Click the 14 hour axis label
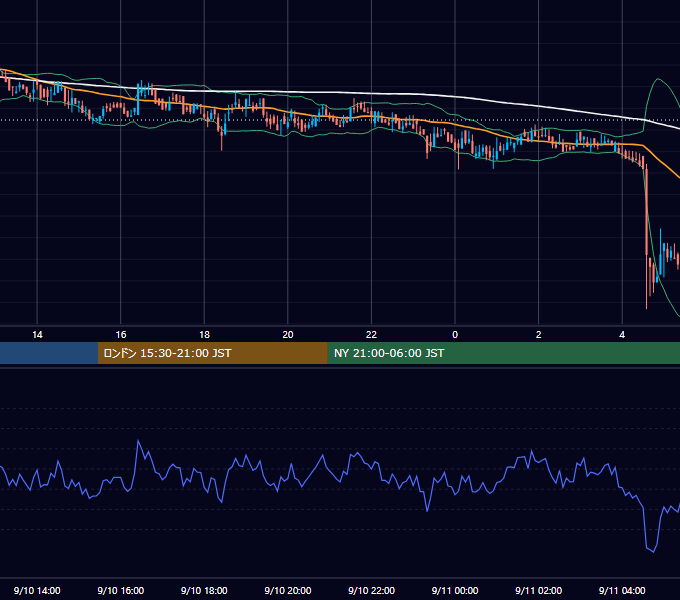 pos(37,335)
